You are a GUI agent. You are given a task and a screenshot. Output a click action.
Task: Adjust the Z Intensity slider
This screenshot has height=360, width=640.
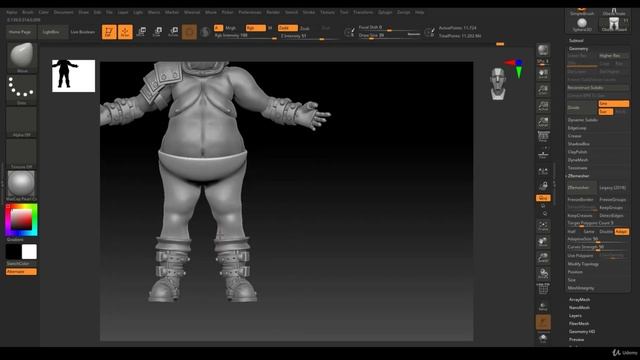(x=309, y=36)
